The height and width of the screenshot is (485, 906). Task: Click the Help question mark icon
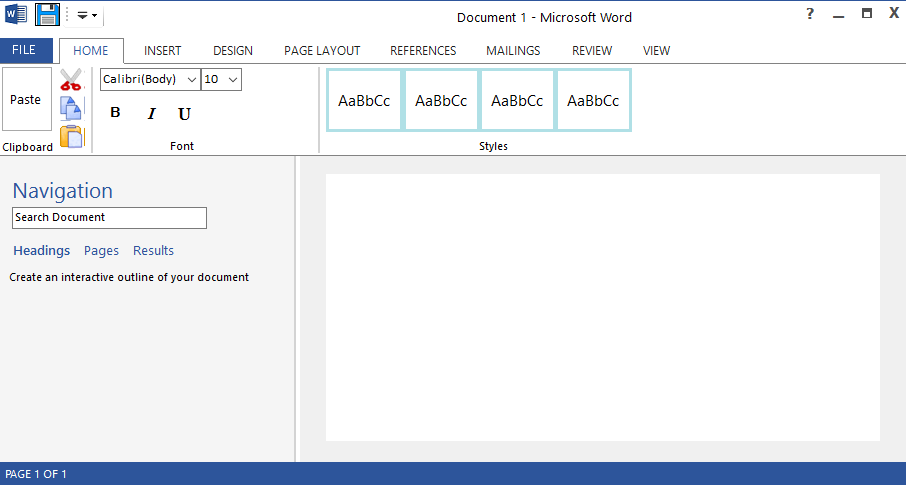[x=810, y=14]
